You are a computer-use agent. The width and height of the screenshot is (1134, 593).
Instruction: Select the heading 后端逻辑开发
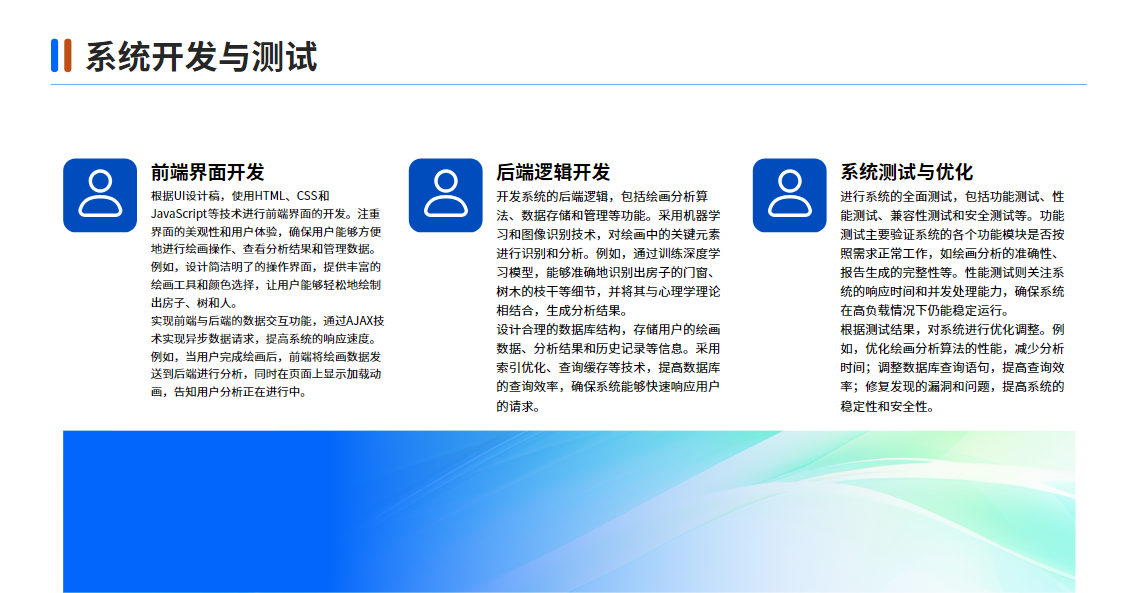[553, 172]
